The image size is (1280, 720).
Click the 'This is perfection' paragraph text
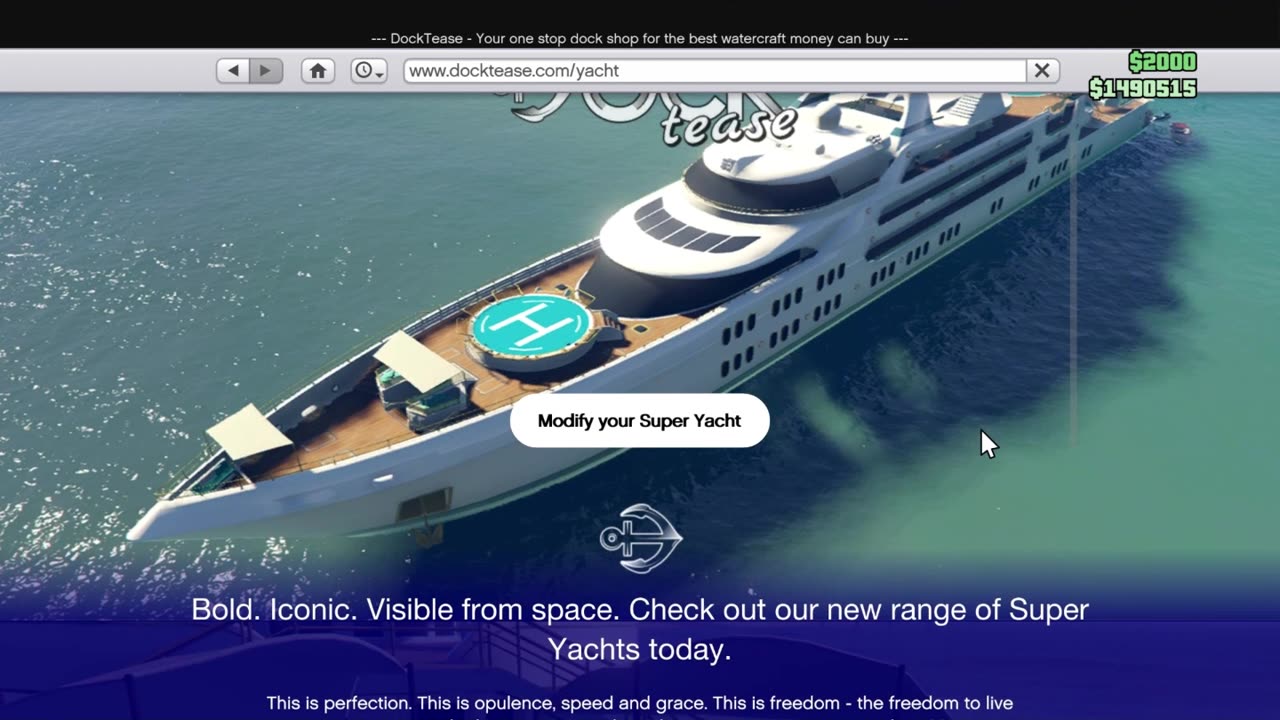tap(640, 706)
